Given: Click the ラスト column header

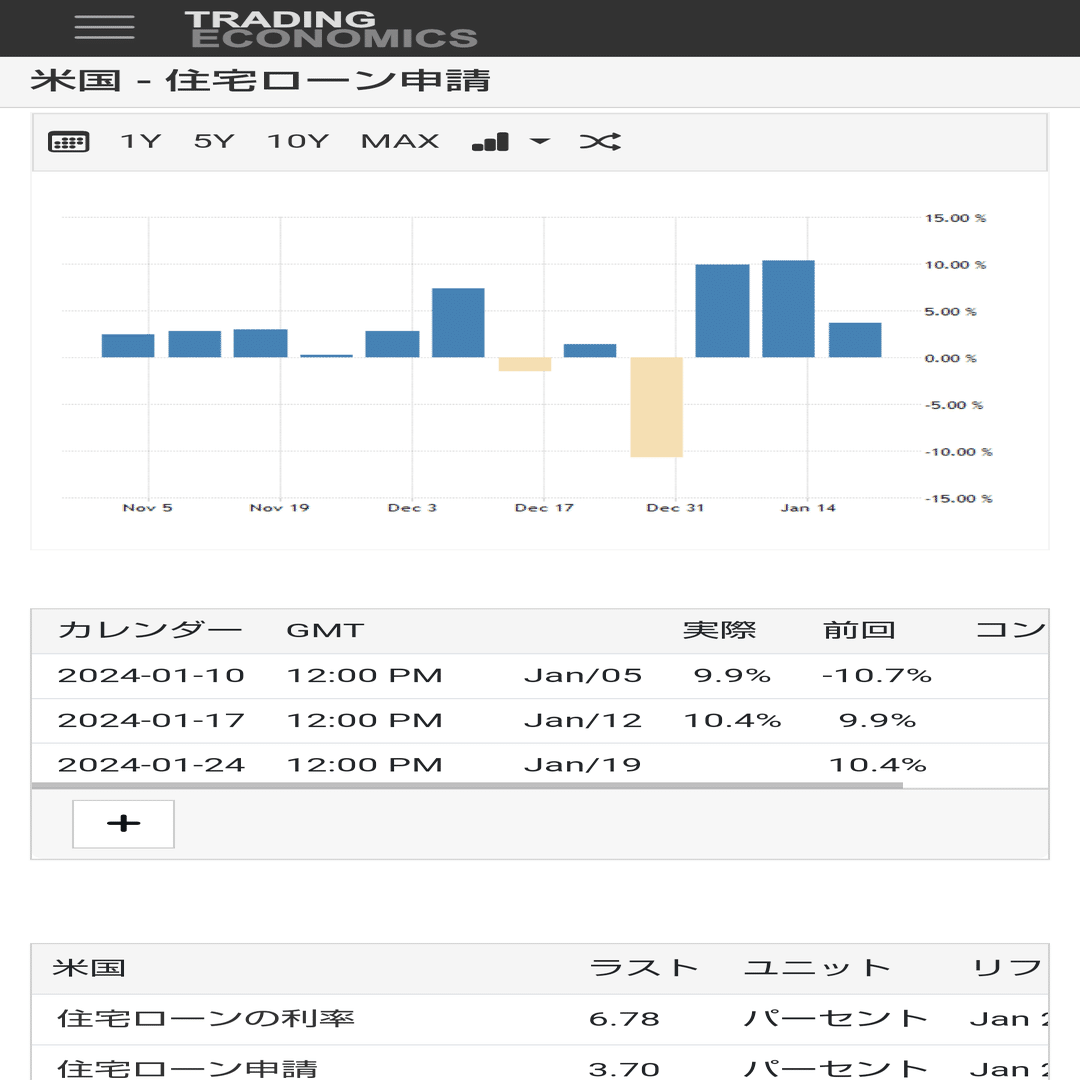Looking at the screenshot, I should click(643, 968).
